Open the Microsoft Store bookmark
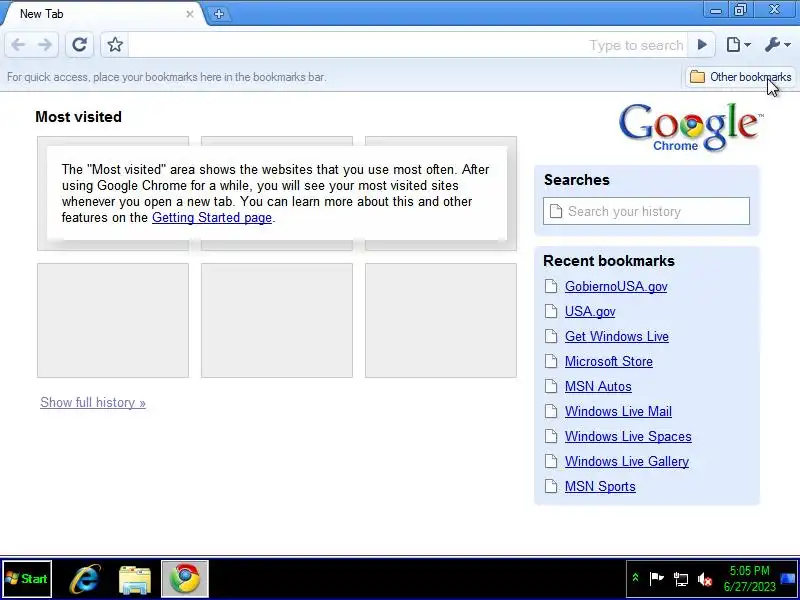The width and height of the screenshot is (800, 600). [609, 361]
